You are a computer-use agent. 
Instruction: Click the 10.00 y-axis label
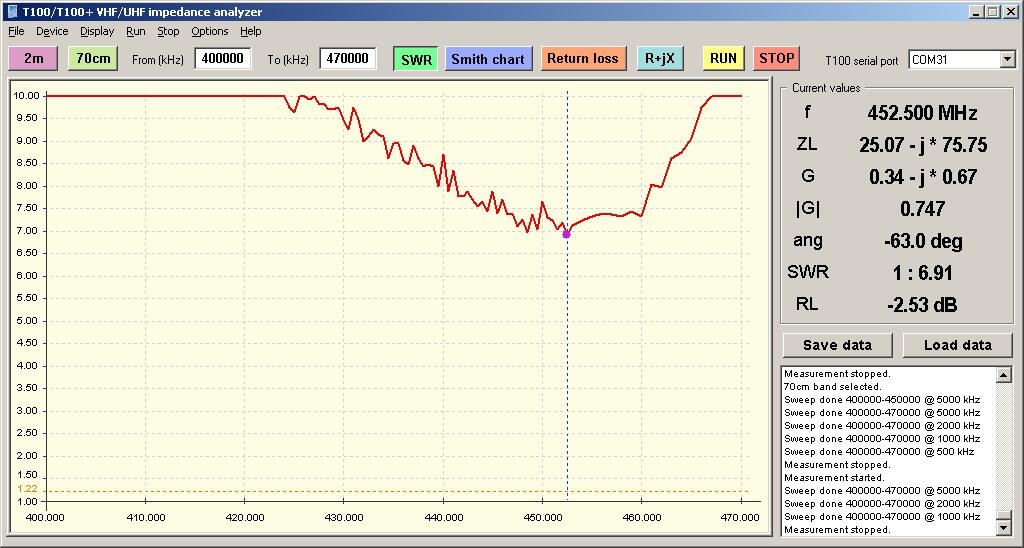pos(26,95)
